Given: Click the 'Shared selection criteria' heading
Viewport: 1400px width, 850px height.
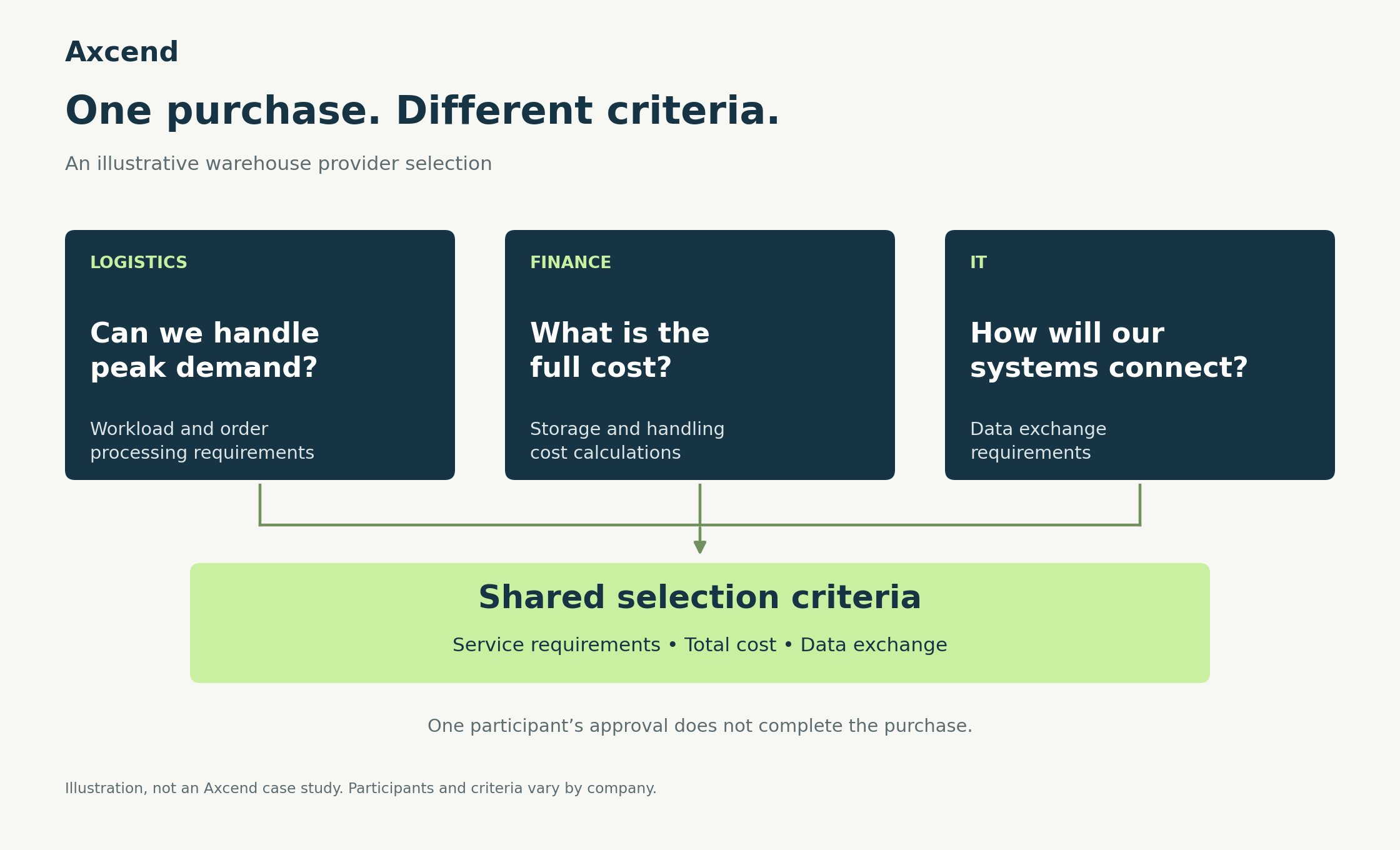Looking at the screenshot, I should coord(700,597).
